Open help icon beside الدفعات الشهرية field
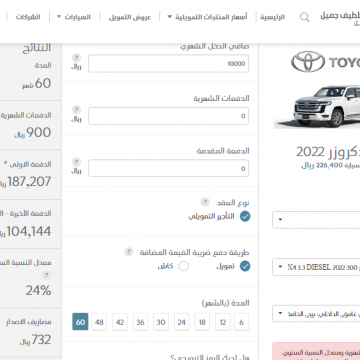 coord(76,110)
